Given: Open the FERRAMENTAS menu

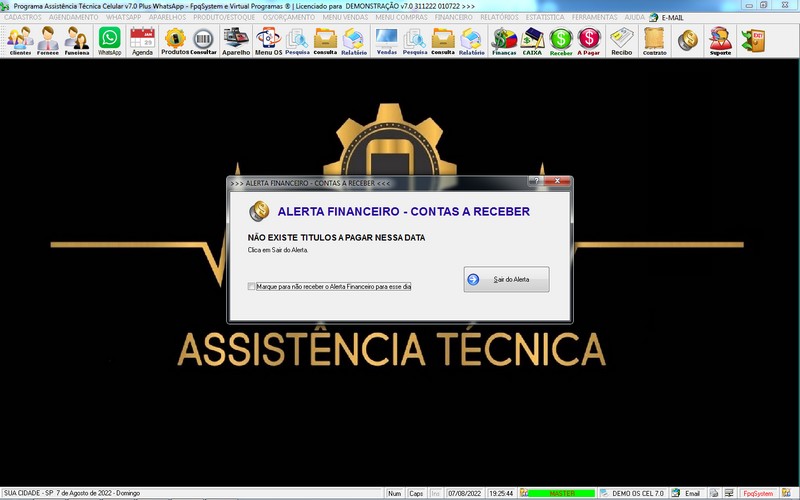Looking at the screenshot, I should (x=594, y=17).
